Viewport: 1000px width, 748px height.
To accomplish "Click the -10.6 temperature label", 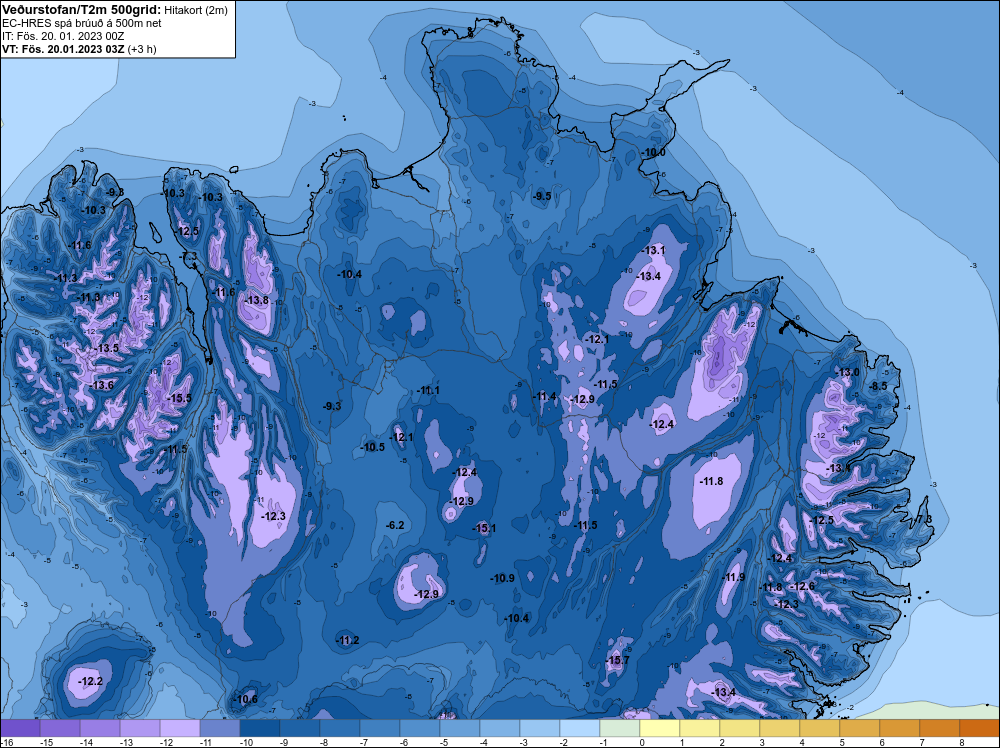I will coord(245,699).
